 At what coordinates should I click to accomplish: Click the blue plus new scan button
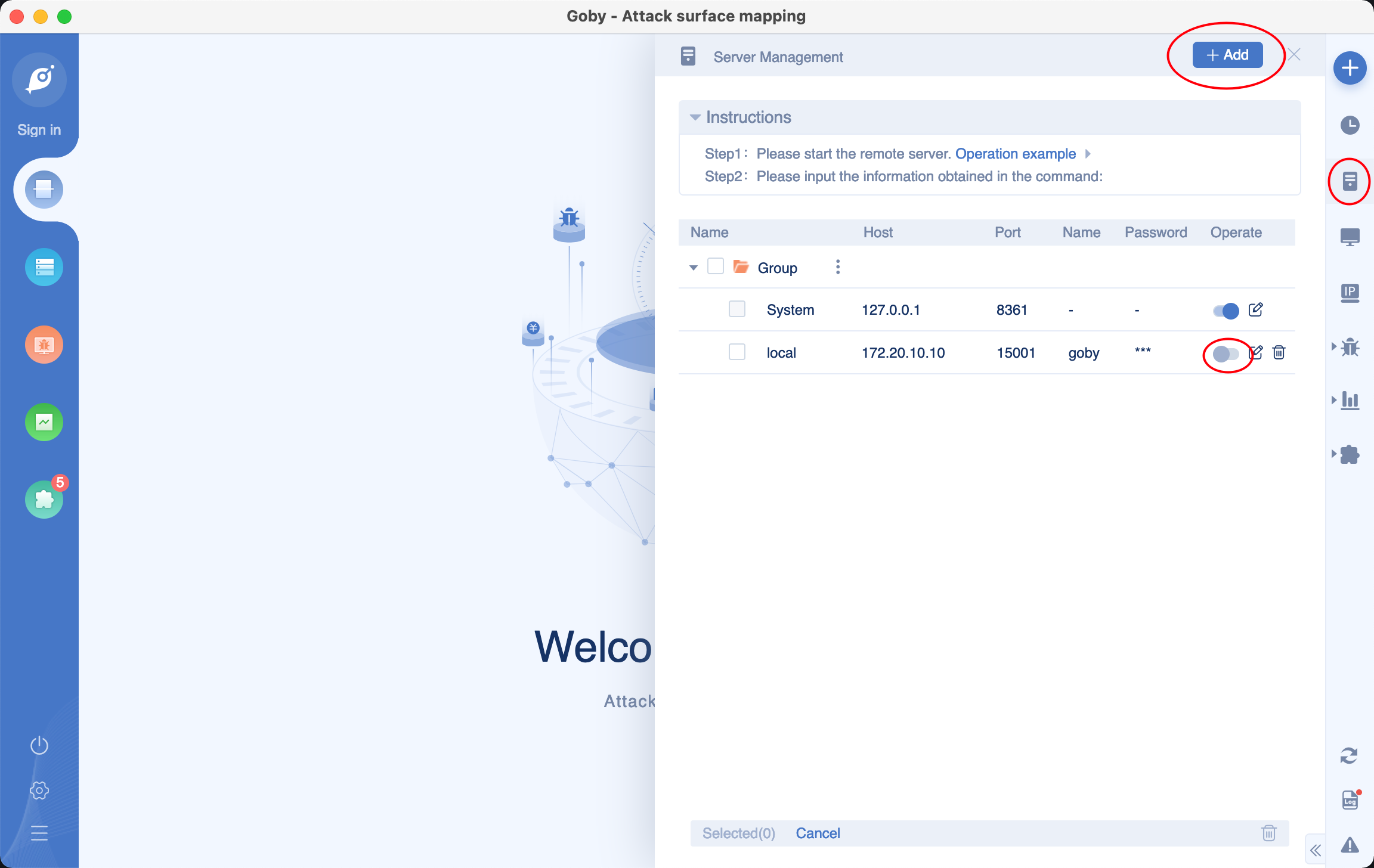1350,69
